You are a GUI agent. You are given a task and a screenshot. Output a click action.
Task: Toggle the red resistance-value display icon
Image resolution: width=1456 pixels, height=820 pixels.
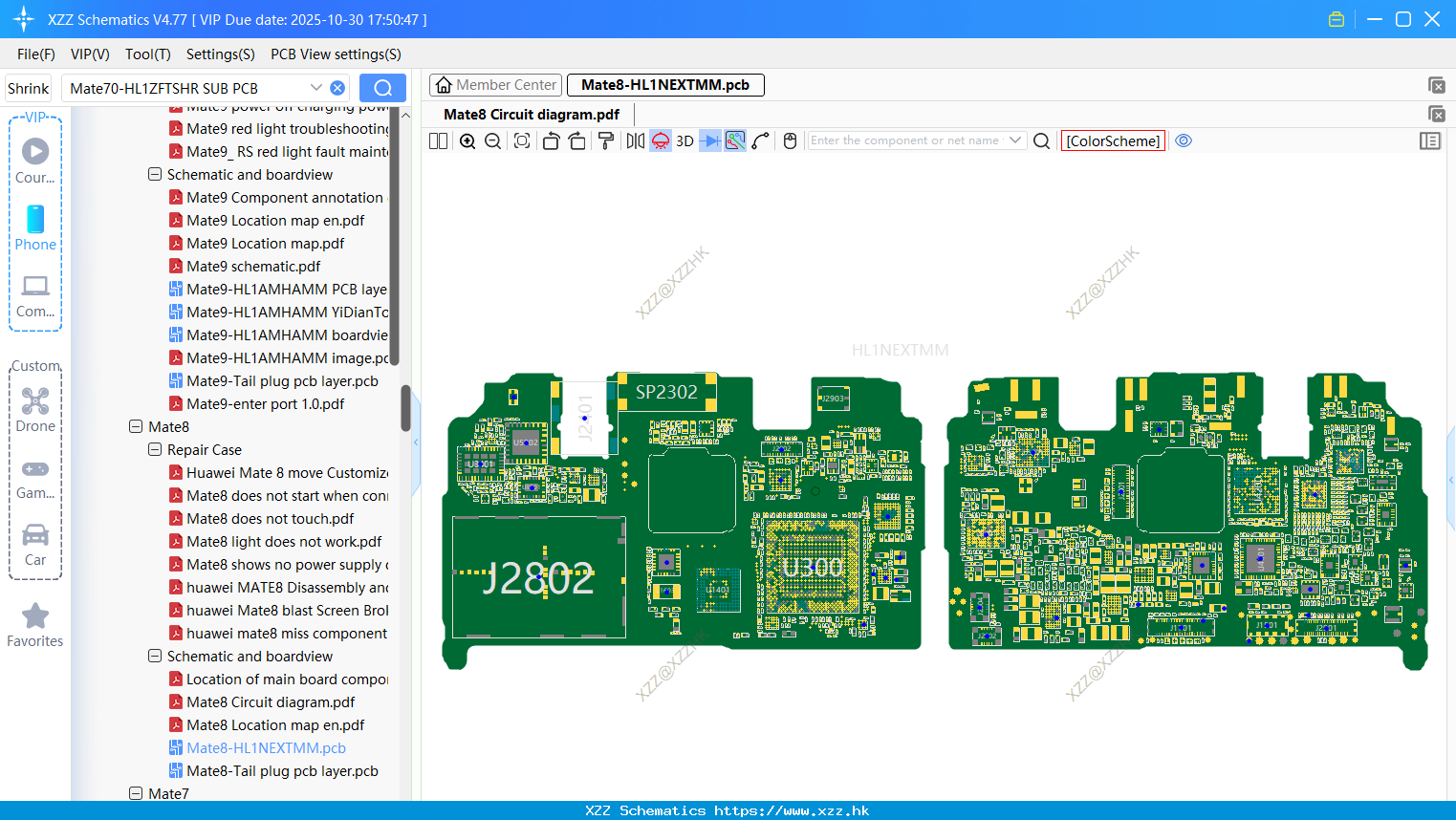point(661,140)
